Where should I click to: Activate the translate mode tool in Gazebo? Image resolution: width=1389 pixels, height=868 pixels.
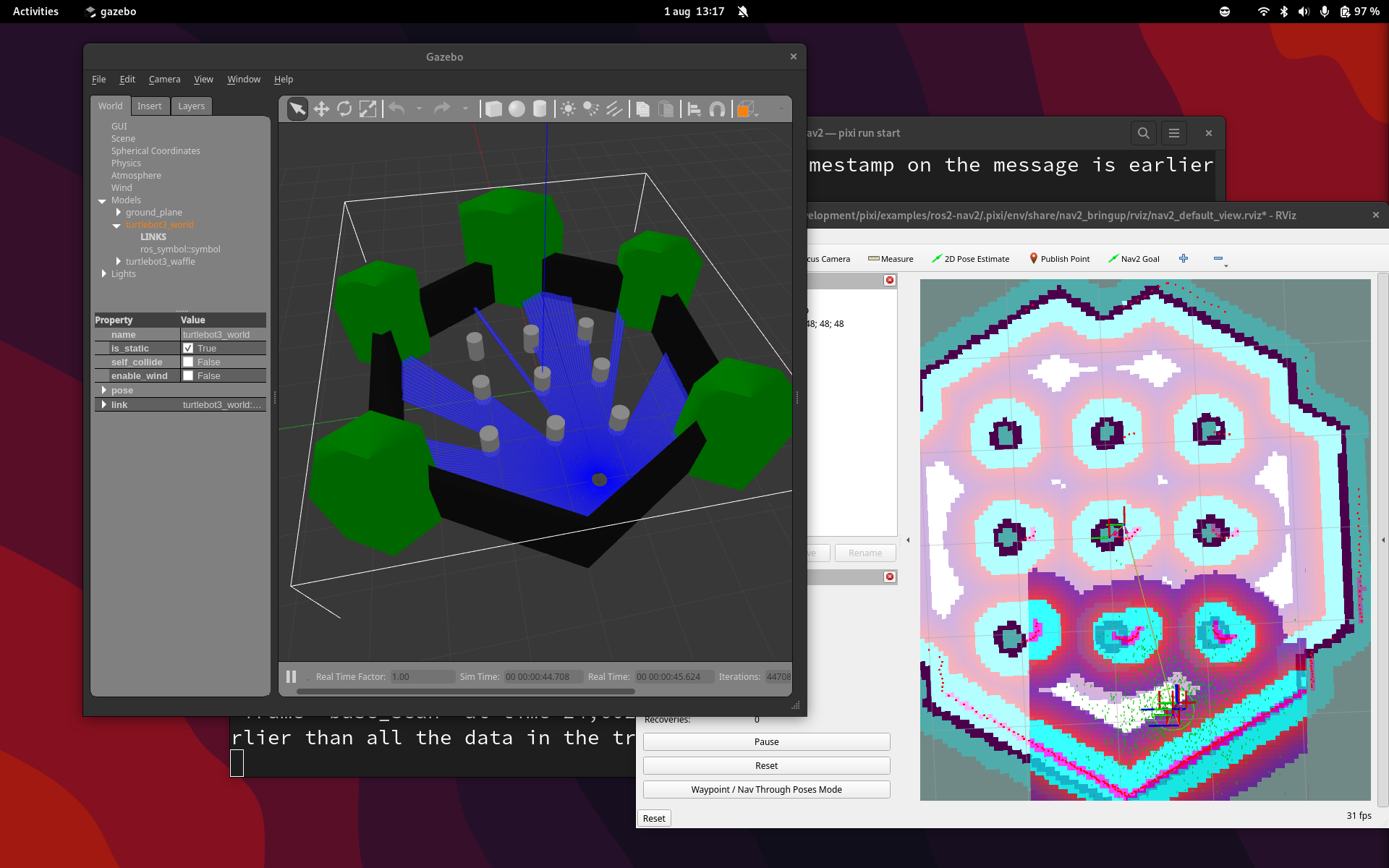(321, 109)
